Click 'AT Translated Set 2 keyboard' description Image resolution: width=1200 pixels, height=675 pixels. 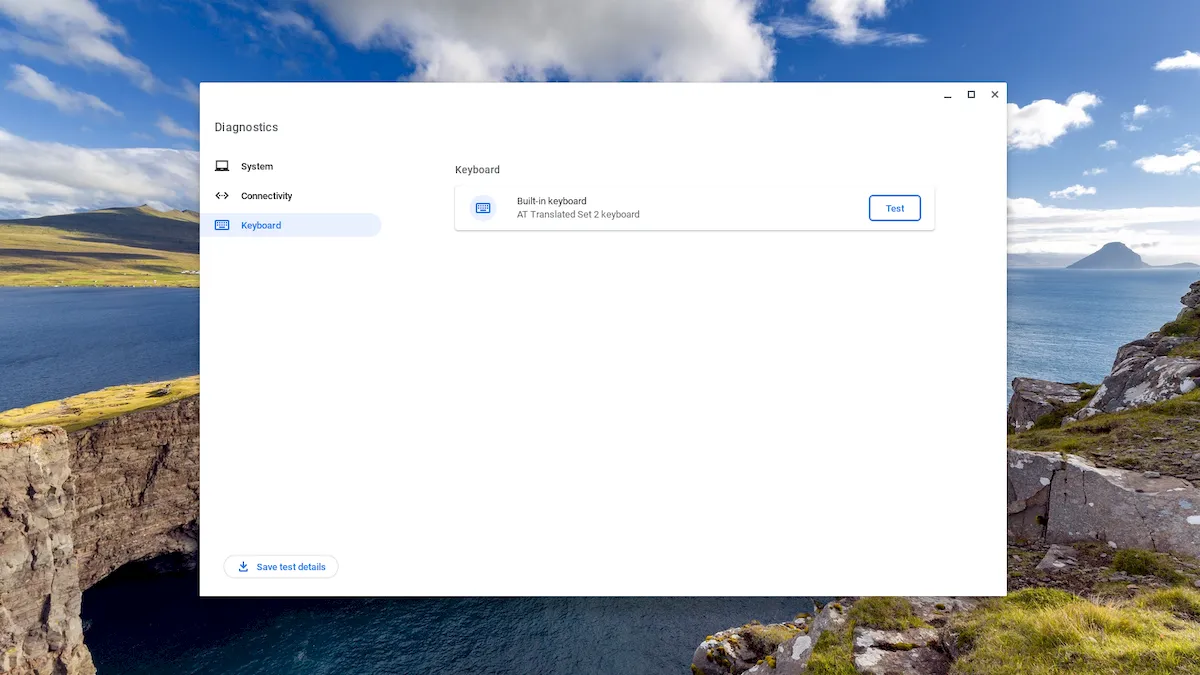pyautogui.click(x=578, y=214)
